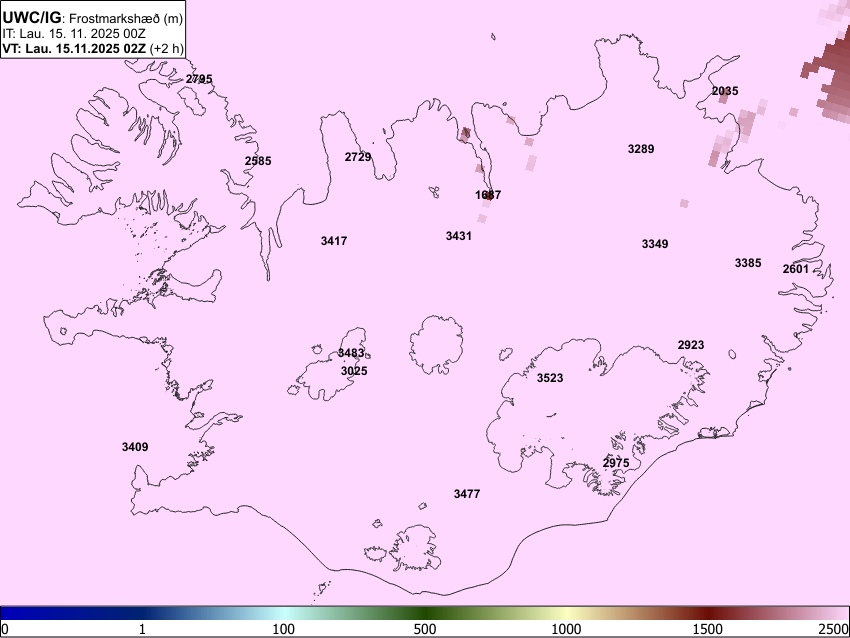Click the 3385 value label
Image resolution: width=850 pixels, height=638 pixels.
click(748, 263)
